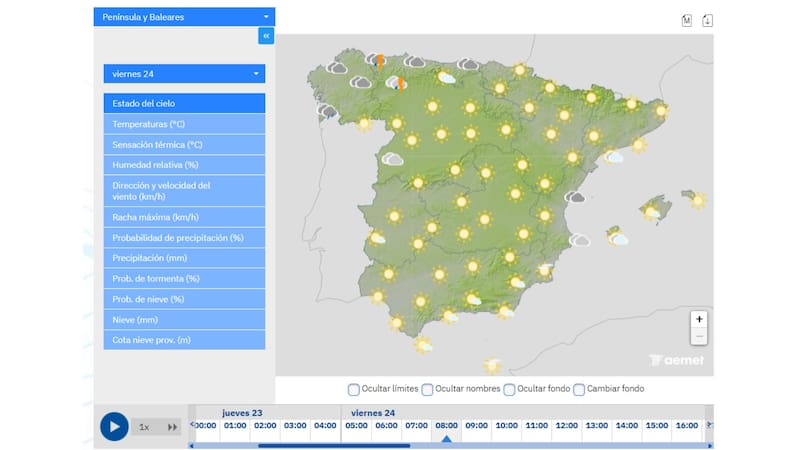
Task: Jump to 11:00 on the timeline
Action: pos(537,426)
